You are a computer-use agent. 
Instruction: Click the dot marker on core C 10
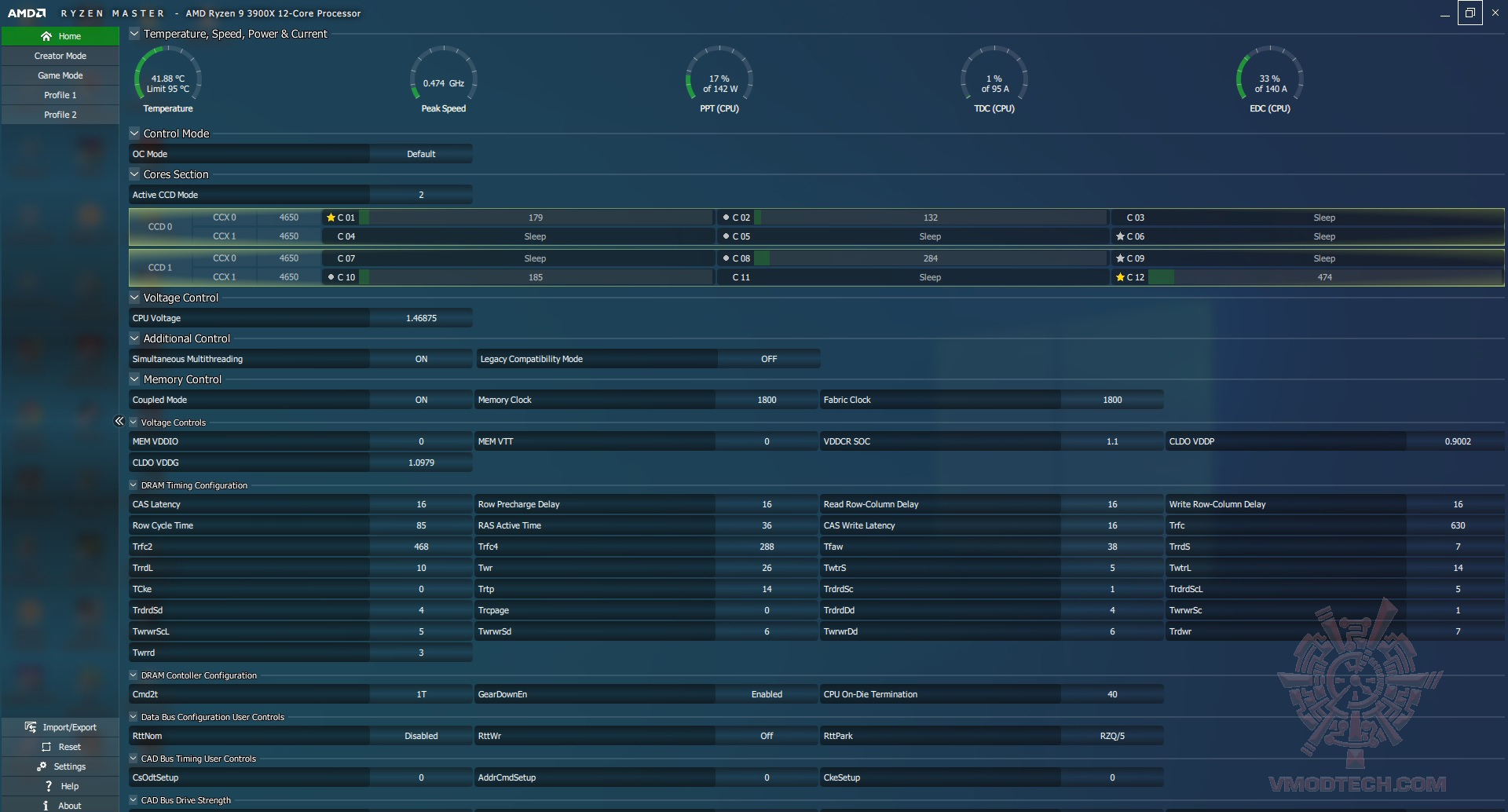[331, 277]
